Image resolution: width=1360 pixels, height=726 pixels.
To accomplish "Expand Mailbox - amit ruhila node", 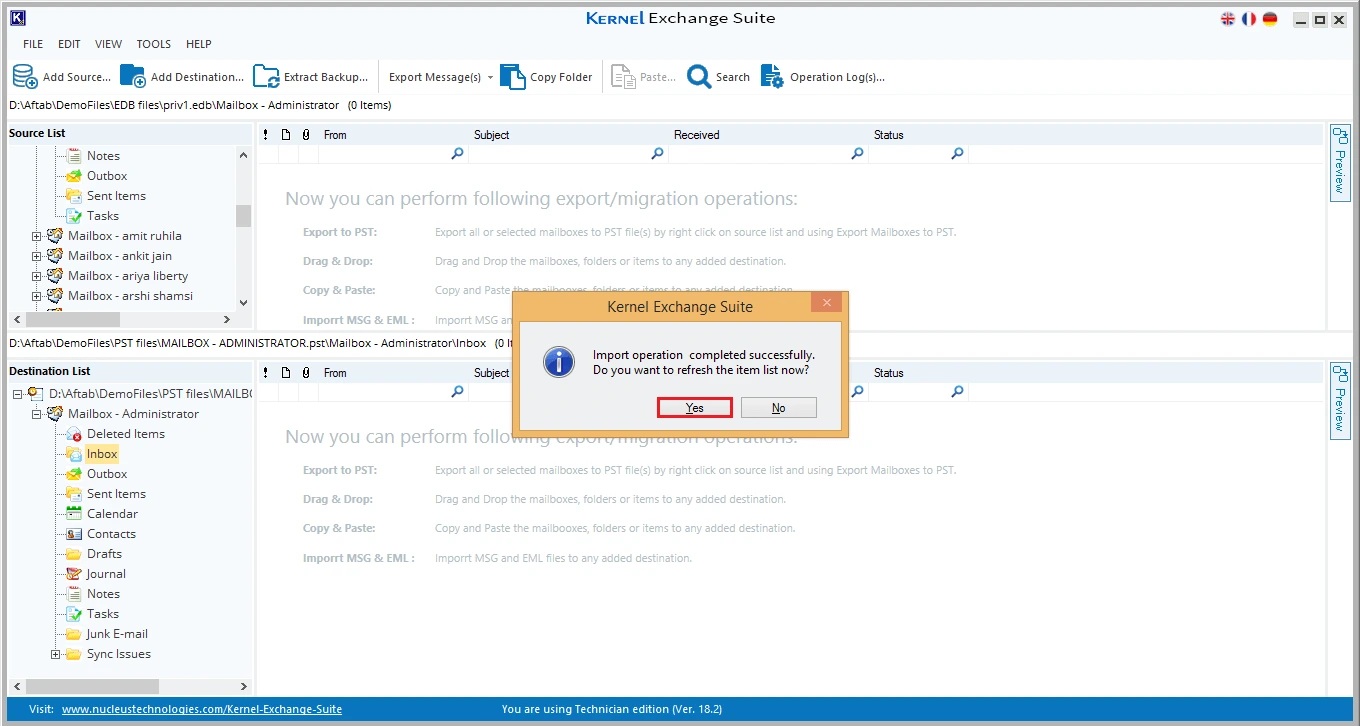I will [x=37, y=236].
